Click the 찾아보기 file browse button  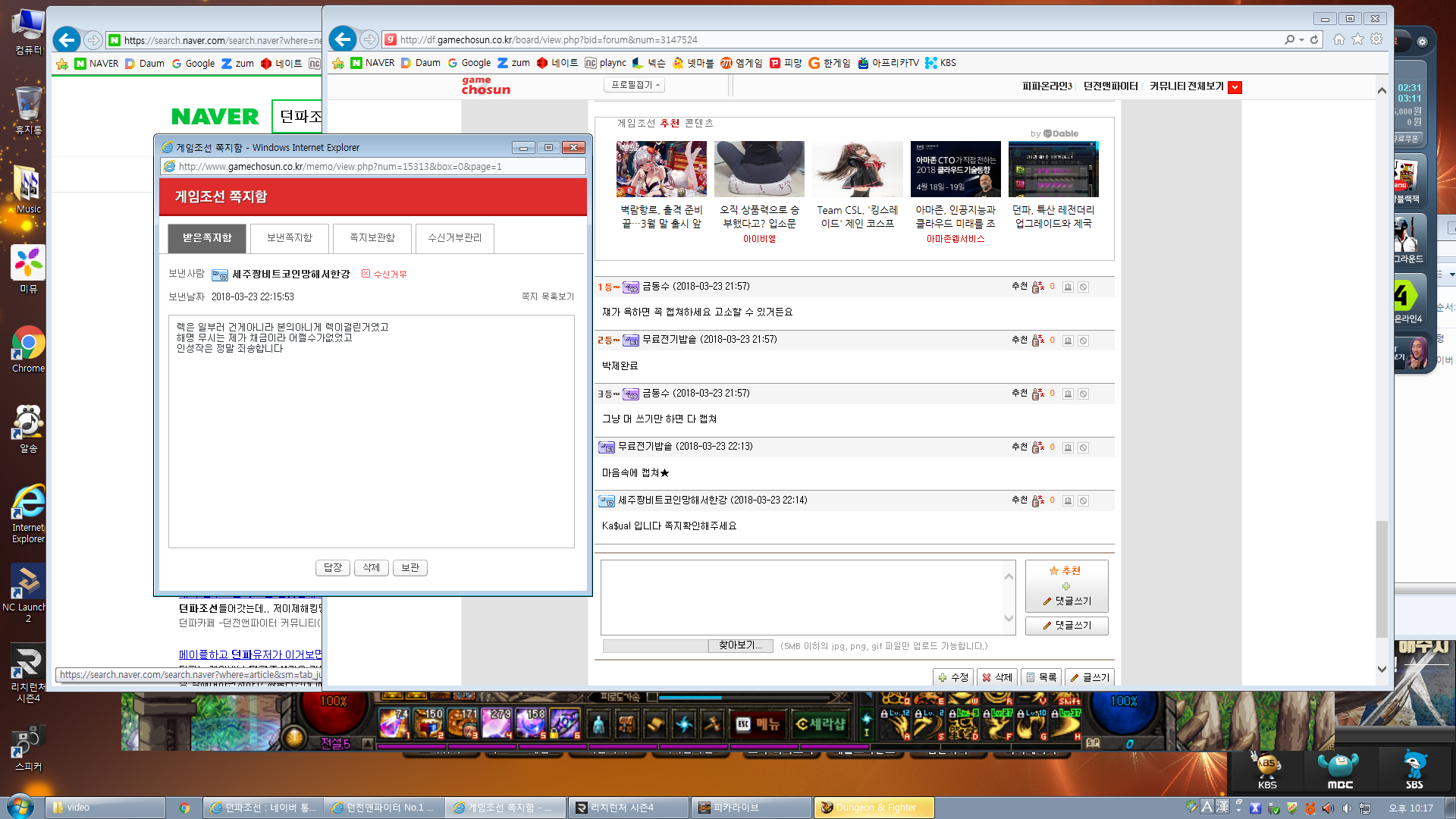[740, 645]
